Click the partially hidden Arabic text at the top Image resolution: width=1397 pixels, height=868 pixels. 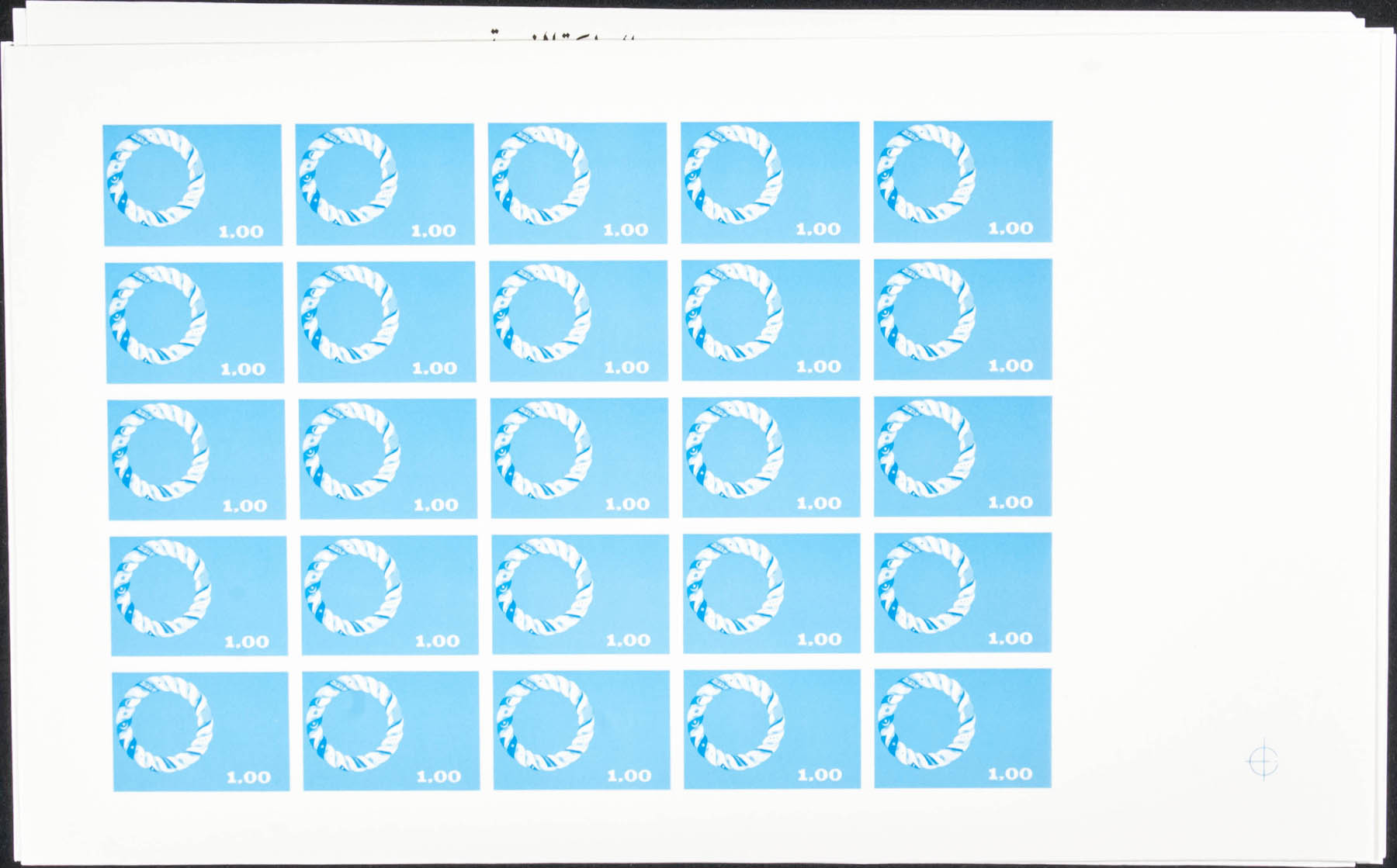(x=559, y=36)
